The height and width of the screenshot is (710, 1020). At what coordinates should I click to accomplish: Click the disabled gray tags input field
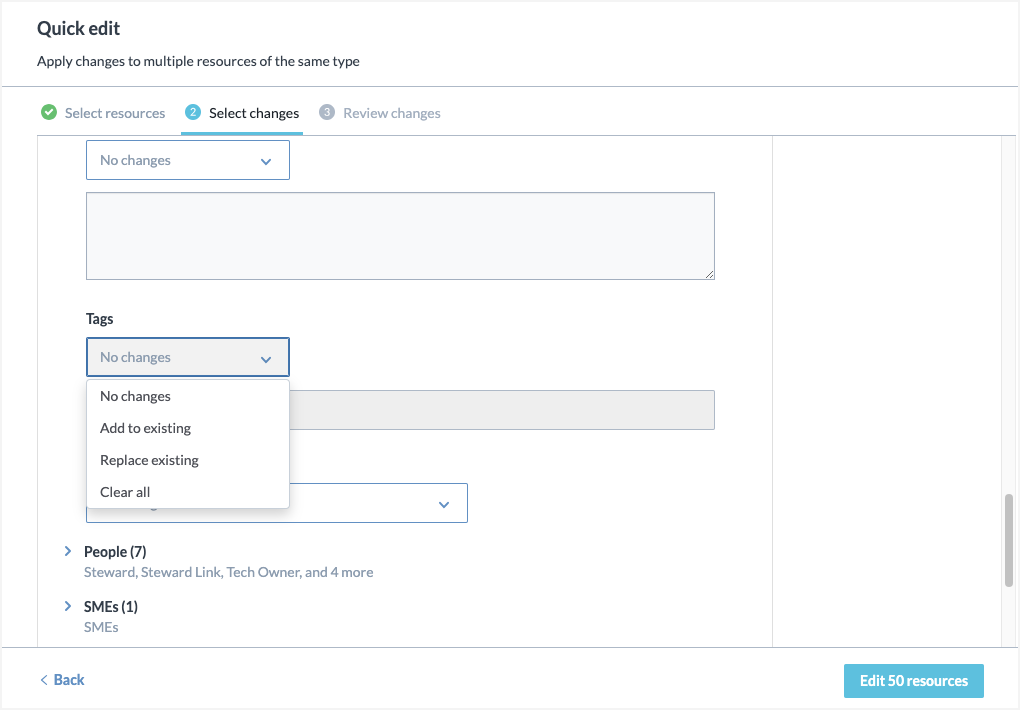(x=502, y=410)
